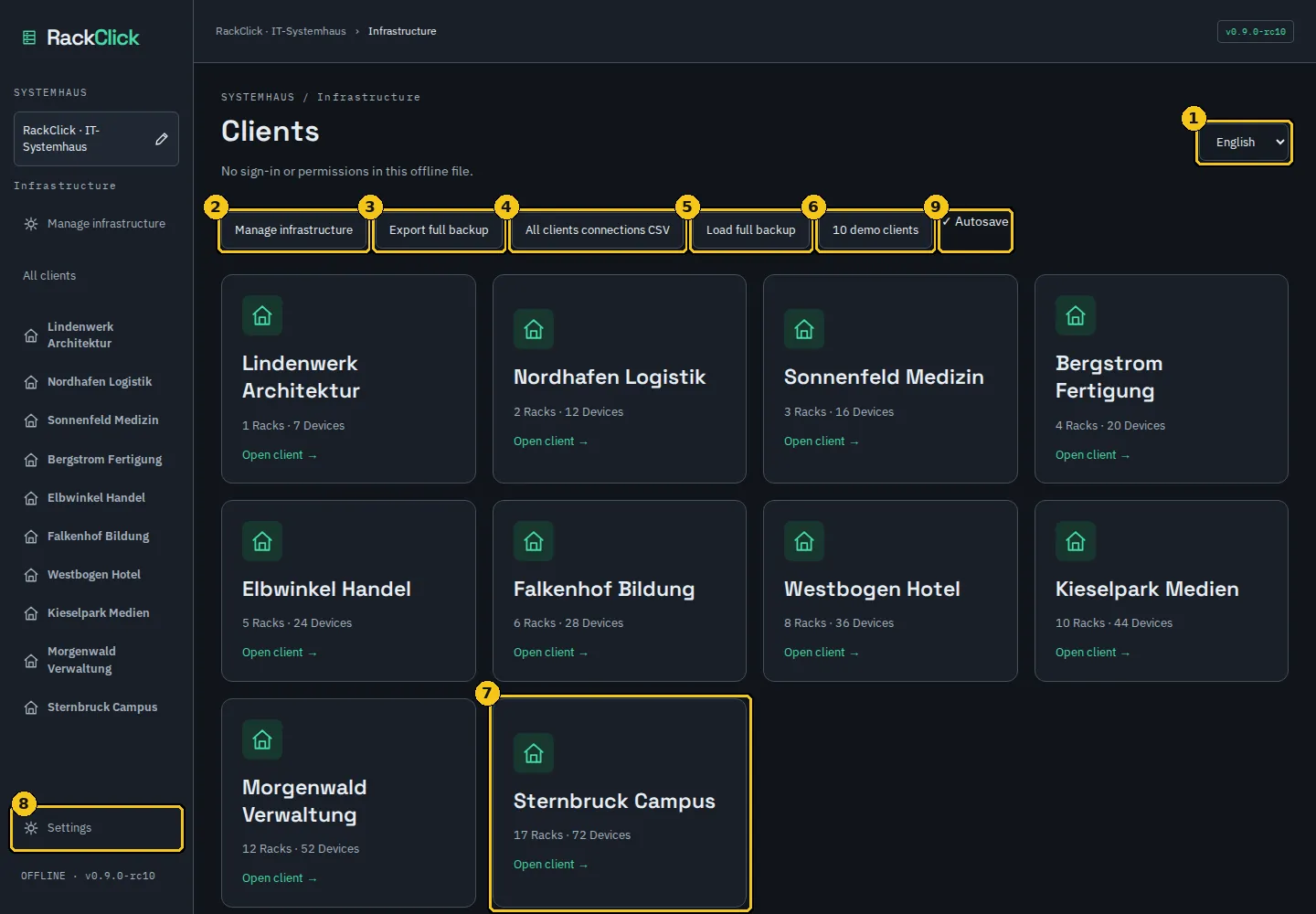Click the house icon on Sonnenfeld Medizin card

point(804,330)
